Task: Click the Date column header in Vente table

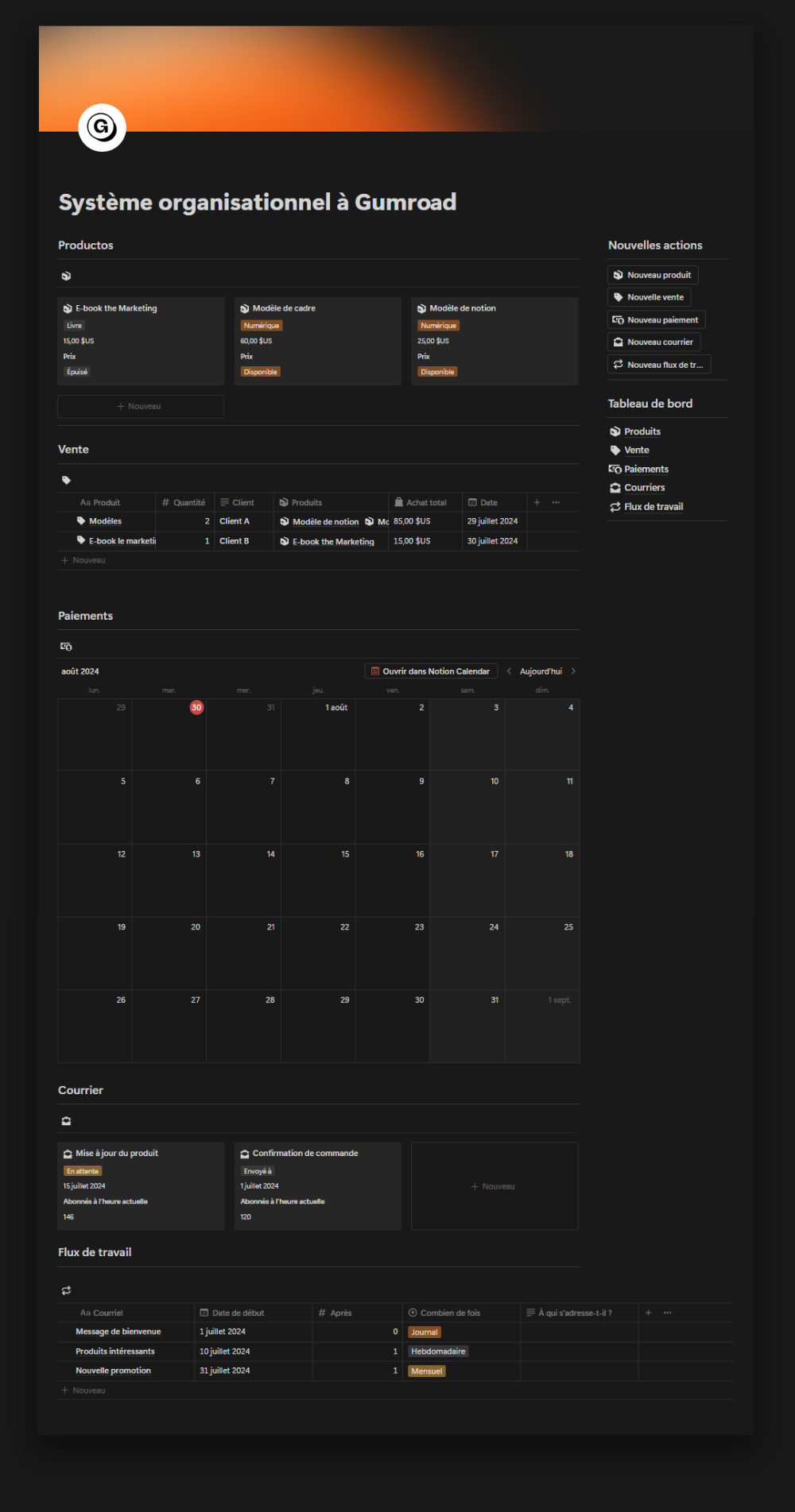Action: 494,502
